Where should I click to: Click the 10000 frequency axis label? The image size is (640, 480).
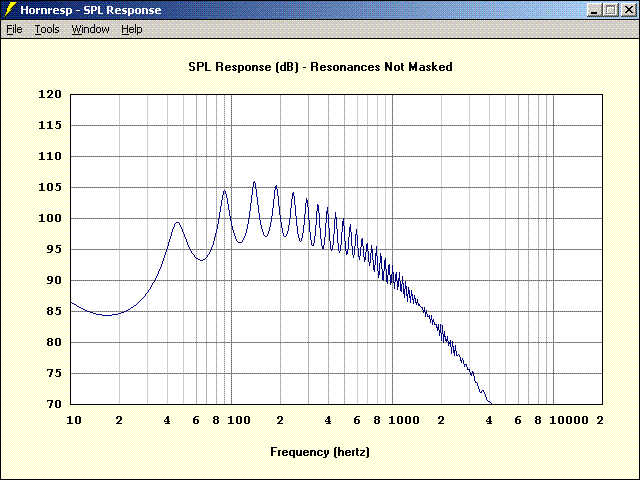click(569, 420)
